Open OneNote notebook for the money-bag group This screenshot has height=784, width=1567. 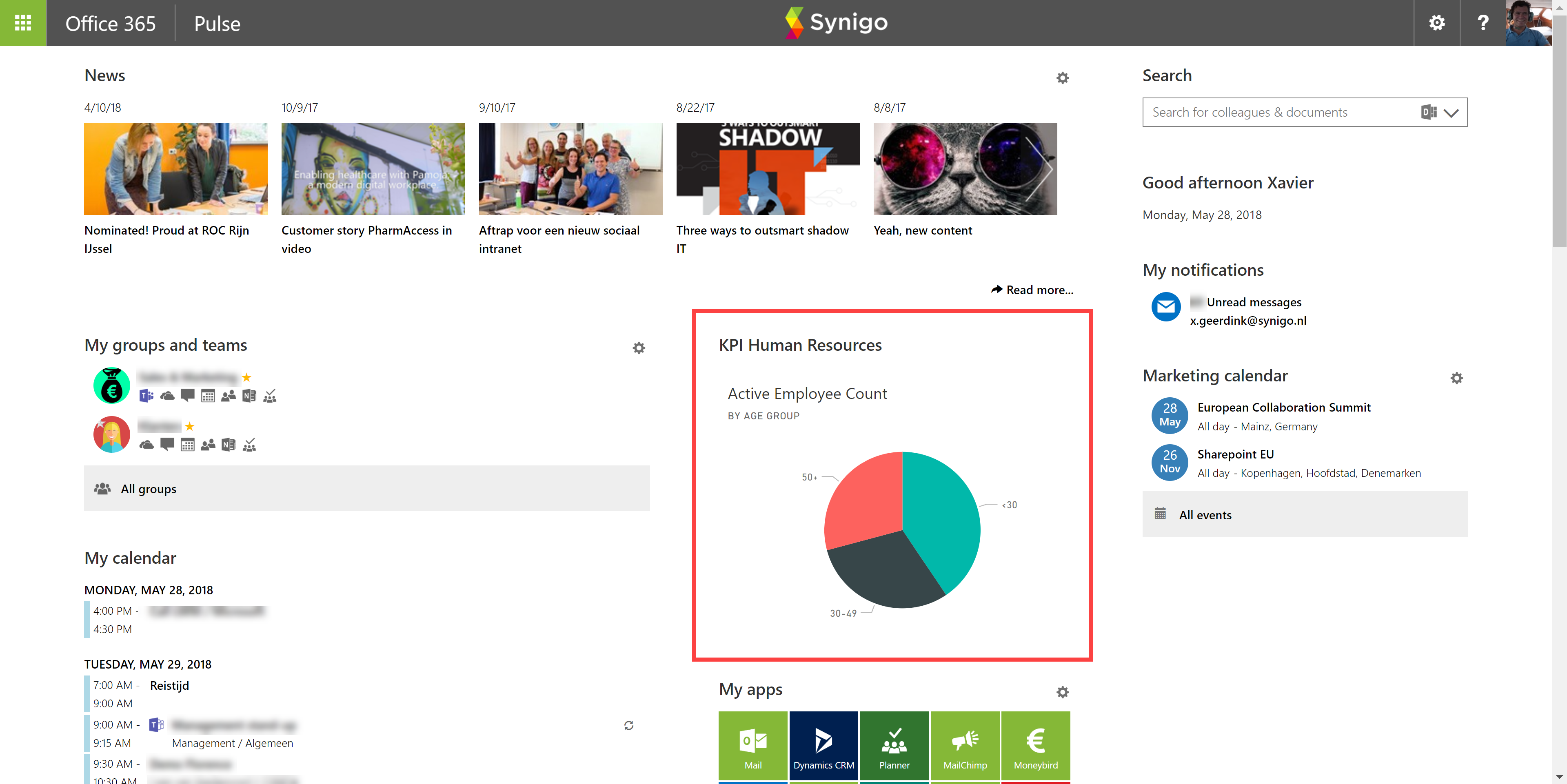pos(249,396)
